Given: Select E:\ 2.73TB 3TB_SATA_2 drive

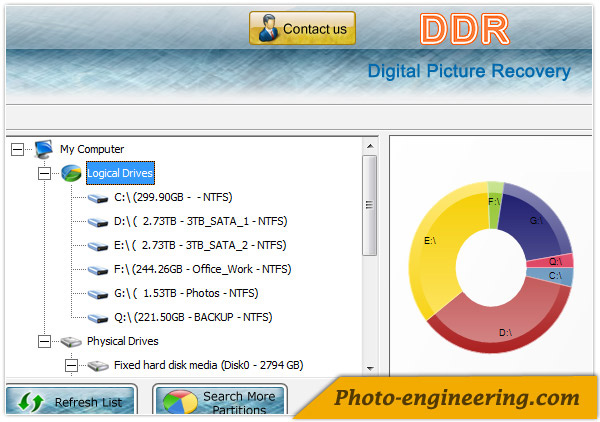Looking at the screenshot, I should pos(200,246).
